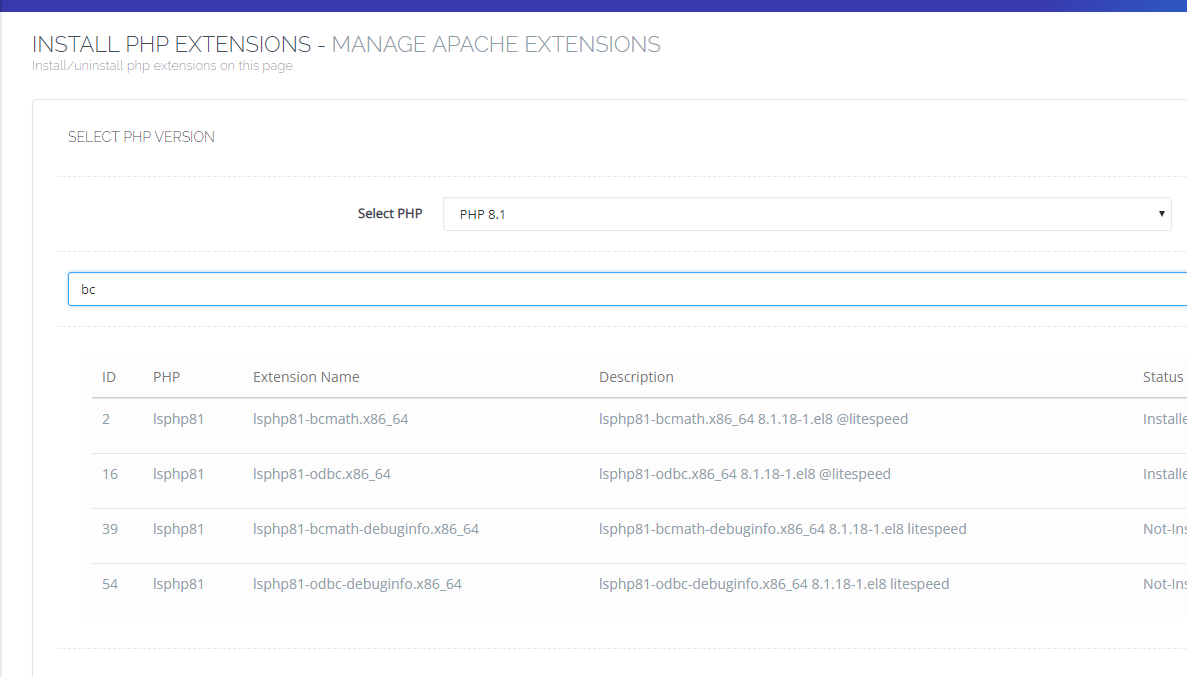
Task: Click the Description column header
Action: click(x=636, y=376)
